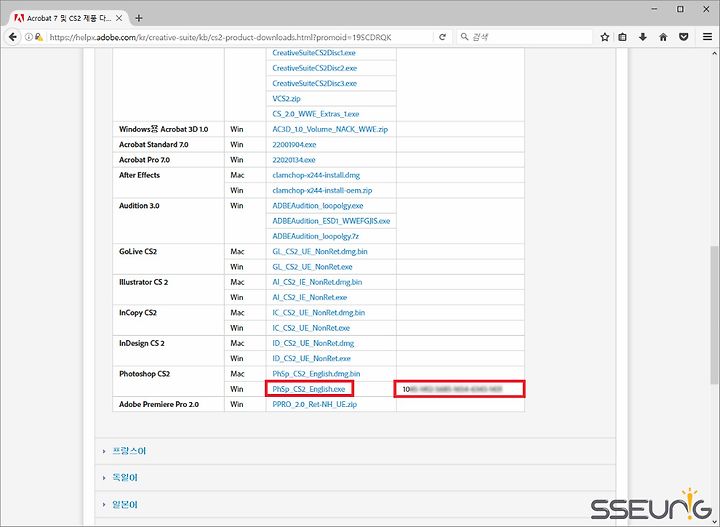The width and height of the screenshot is (720, 527).
Task: Download CreativeSuiteCS2Disc3.exe
Action: pyautogui.click(x=315, y=83)
